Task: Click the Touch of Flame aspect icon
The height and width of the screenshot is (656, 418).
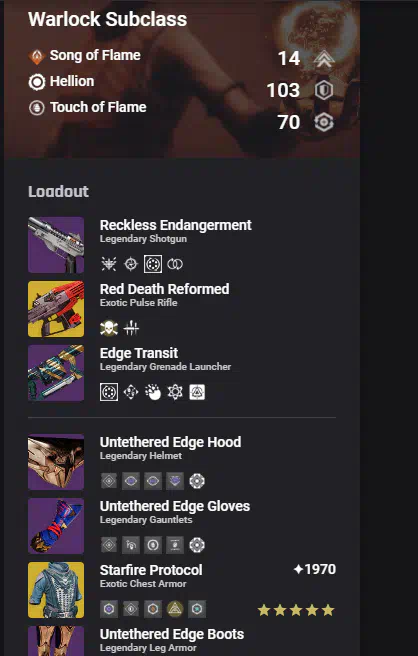Action: (x=37, y=108)
